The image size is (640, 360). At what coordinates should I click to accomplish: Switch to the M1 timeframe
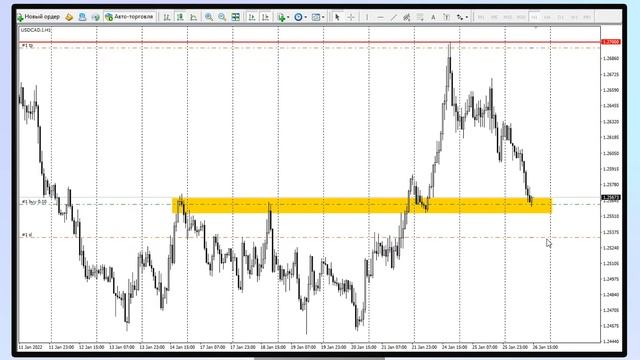pyautogui.click(x=481, y=17)
